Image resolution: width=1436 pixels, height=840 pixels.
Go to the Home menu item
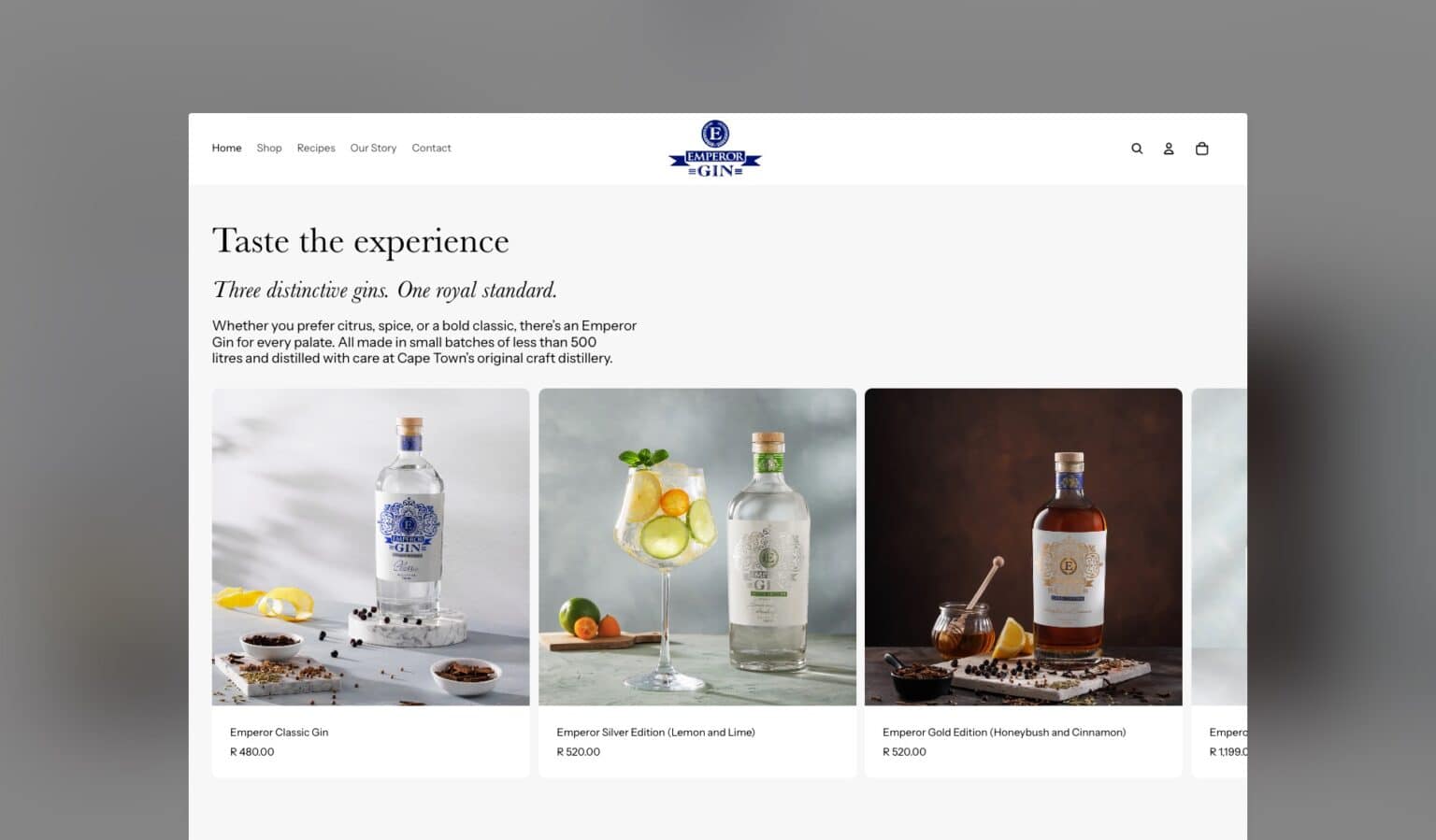(226, 148)
